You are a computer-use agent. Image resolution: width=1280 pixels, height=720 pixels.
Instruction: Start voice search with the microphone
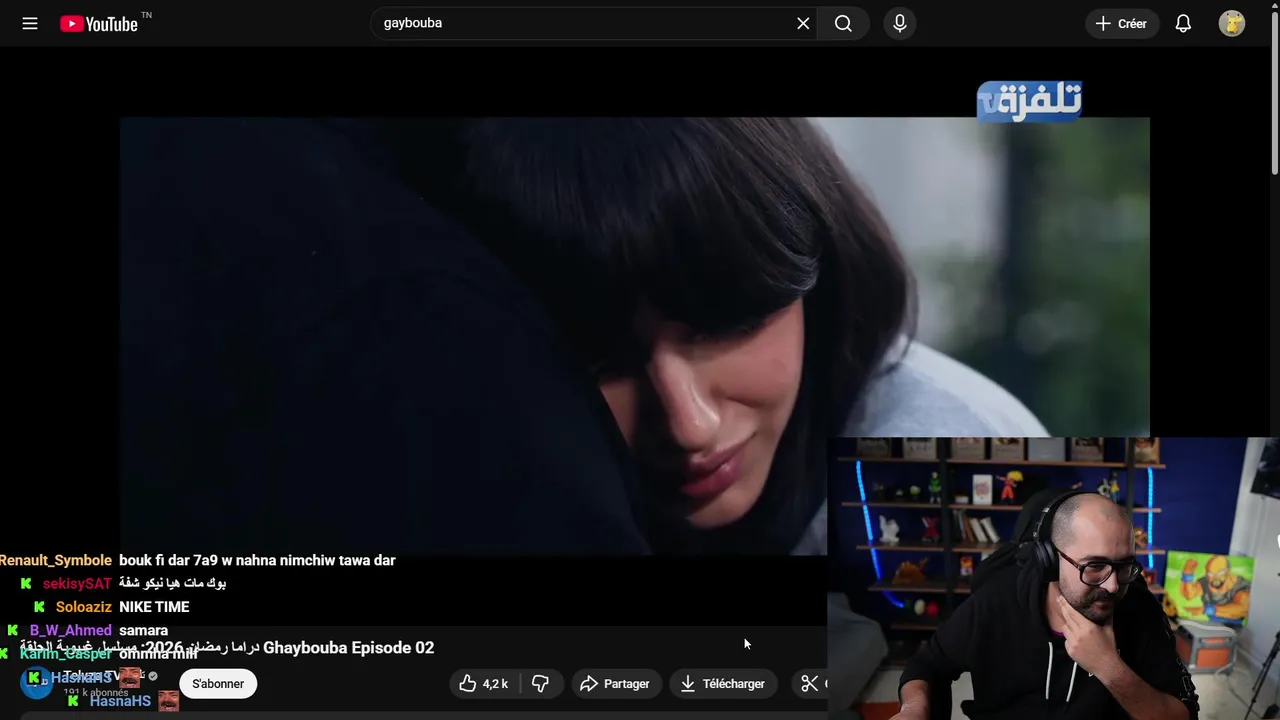900,23
